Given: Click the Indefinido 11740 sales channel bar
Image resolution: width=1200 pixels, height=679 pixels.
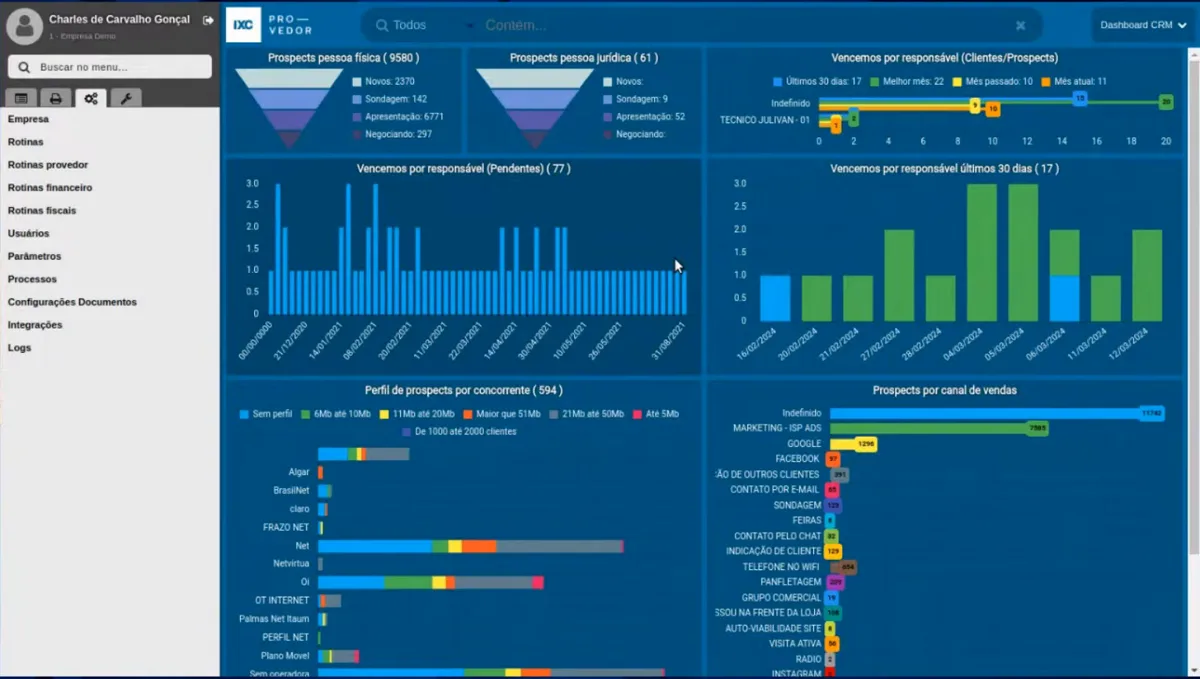Looking at the screenshot, I should click(x=996, y=413).
